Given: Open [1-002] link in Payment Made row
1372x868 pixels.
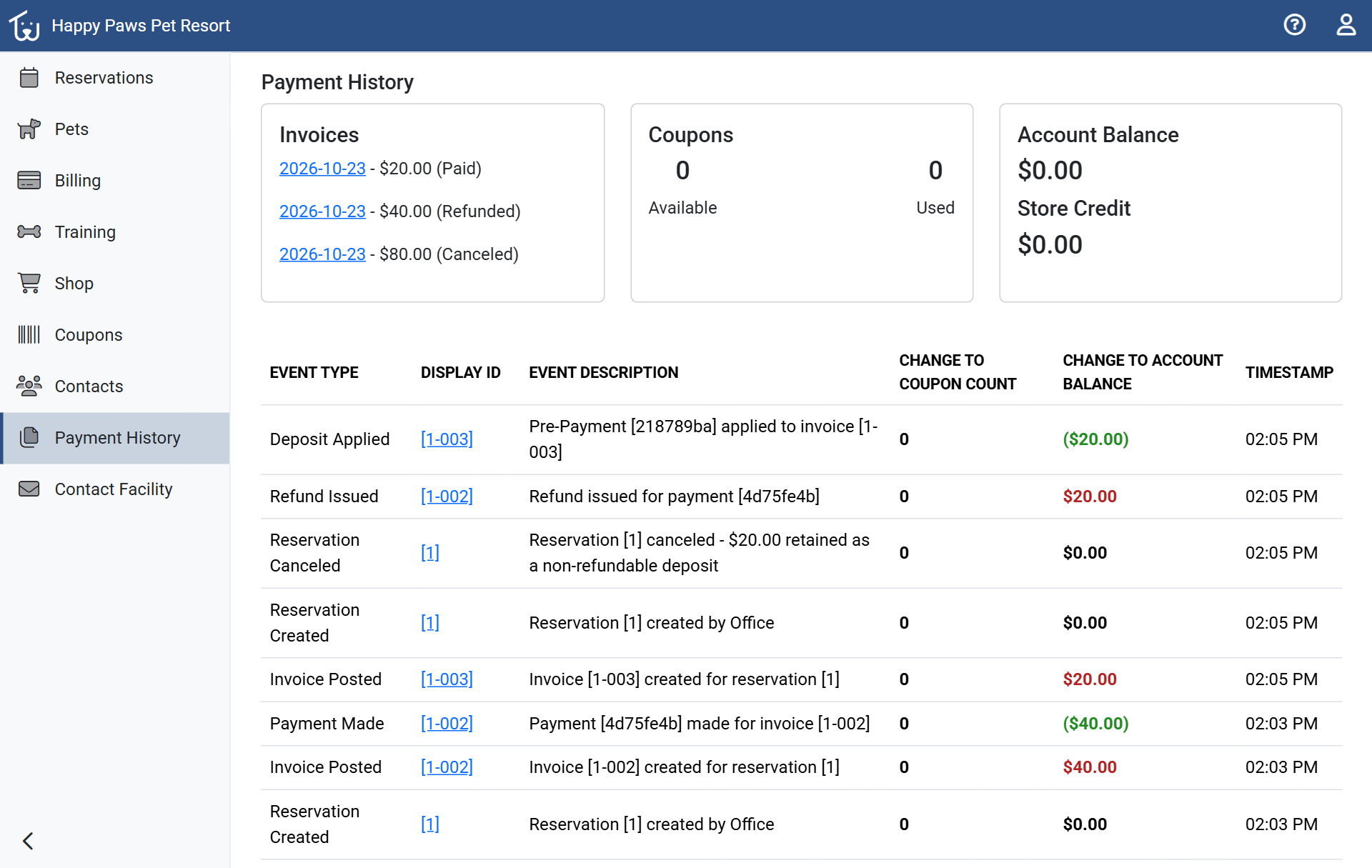Looking at the screenshot, I should pos(447,724).
